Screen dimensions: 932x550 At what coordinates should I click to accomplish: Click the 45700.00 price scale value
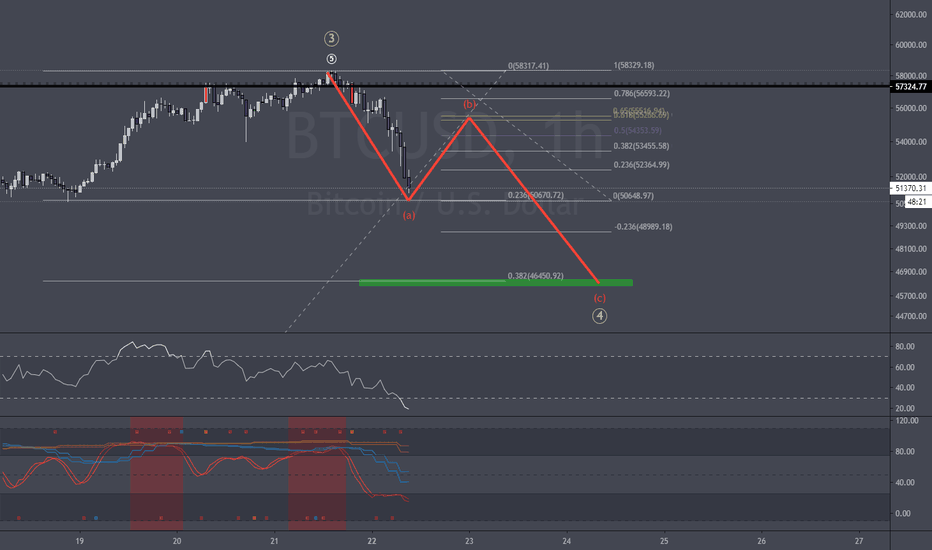pyautogui.click(x=911, y=296)
